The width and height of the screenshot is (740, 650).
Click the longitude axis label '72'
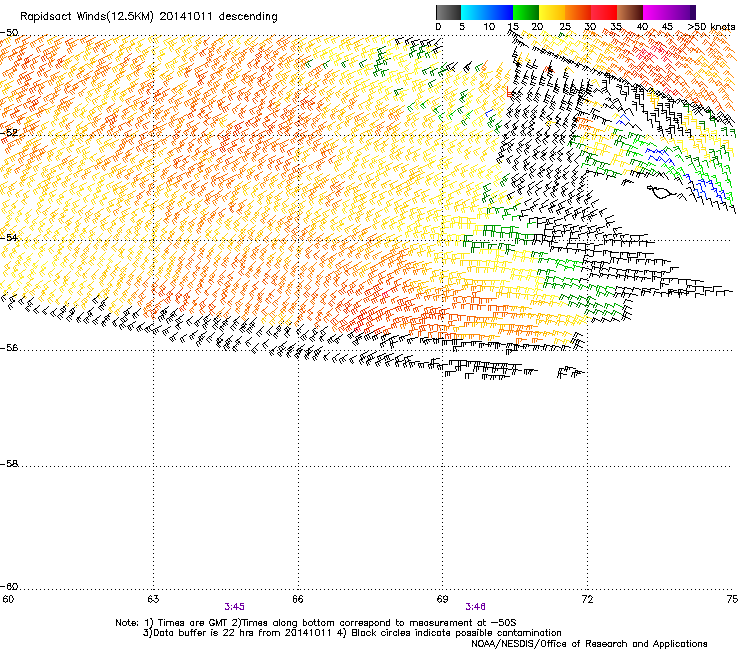point(587,599)
